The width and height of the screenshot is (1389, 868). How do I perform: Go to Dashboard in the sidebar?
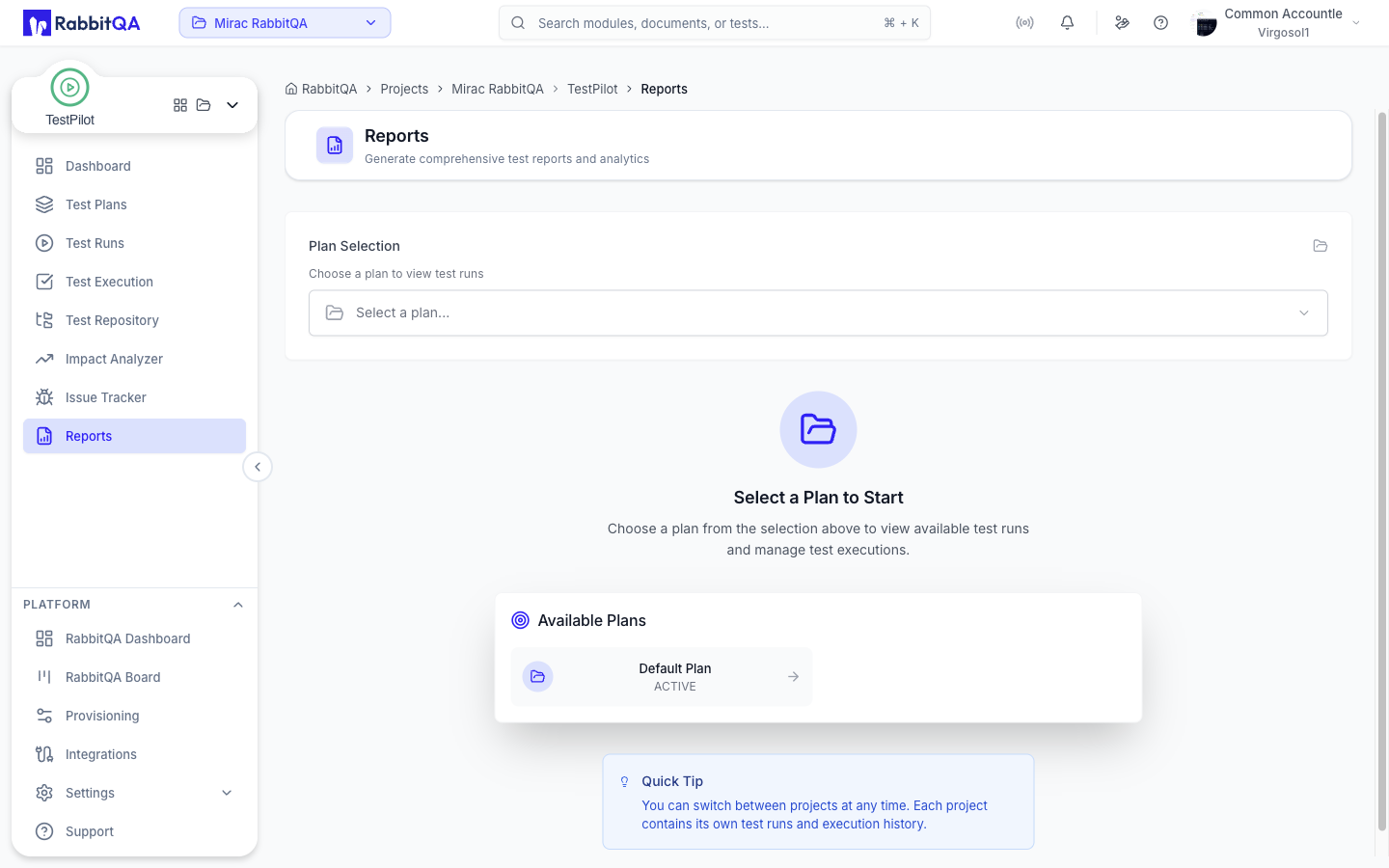pos(134,166)
